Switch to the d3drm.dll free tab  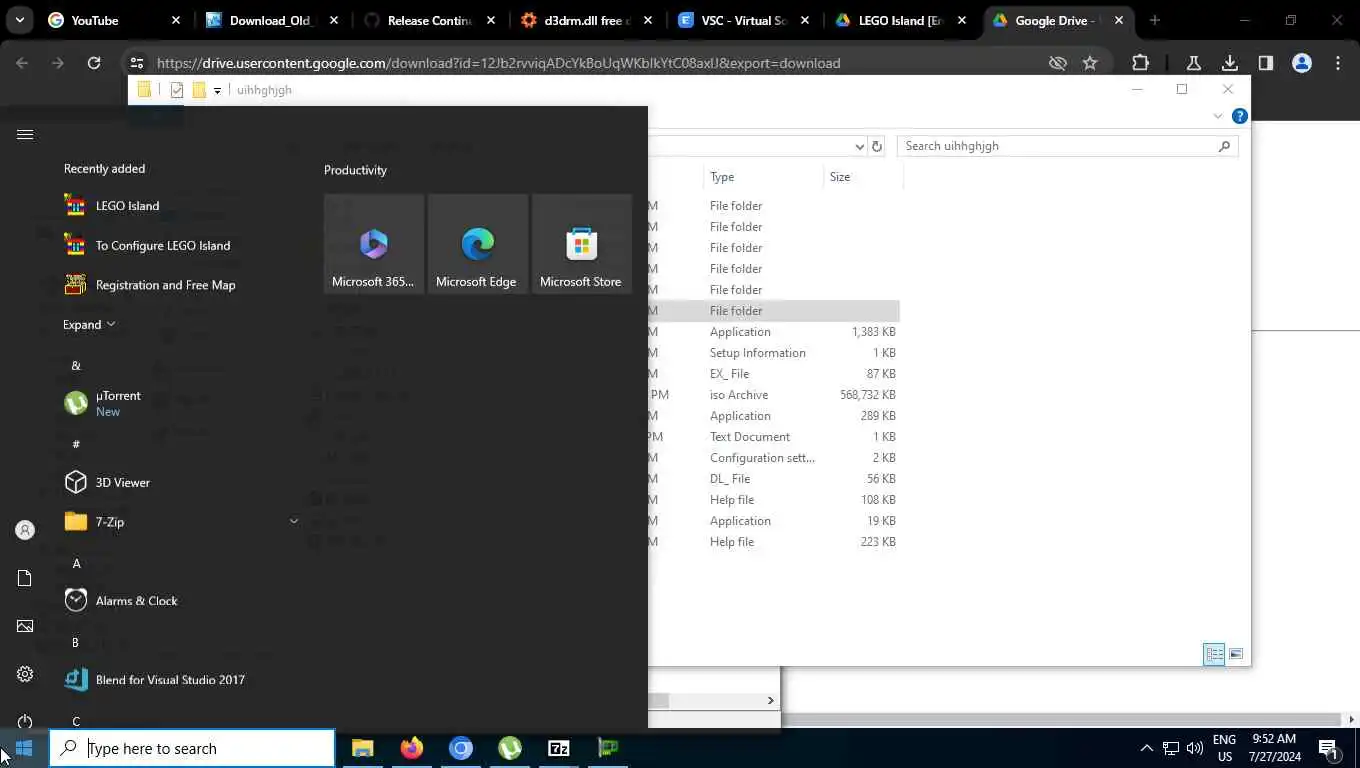(x=585, y=20)
